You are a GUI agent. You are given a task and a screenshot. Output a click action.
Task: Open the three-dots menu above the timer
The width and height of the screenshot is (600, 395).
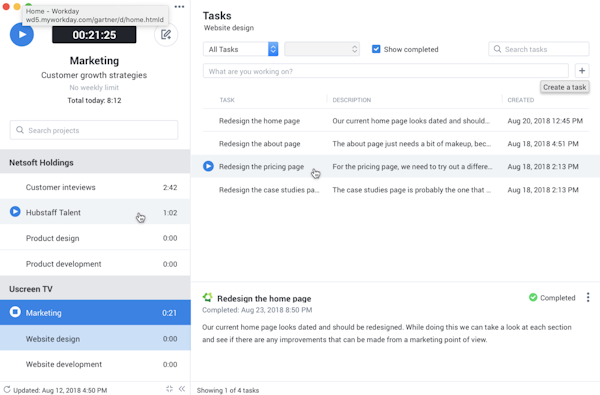click(x=179, y=7)
